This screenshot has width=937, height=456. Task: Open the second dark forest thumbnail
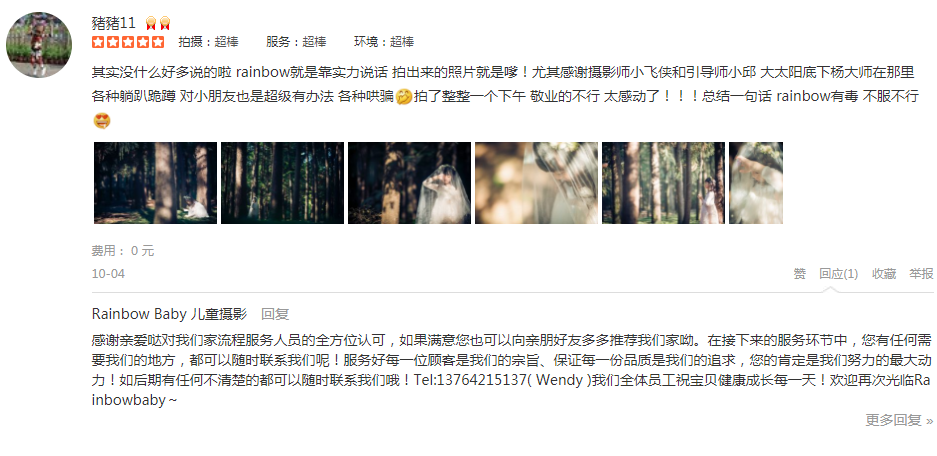(283, 183)
